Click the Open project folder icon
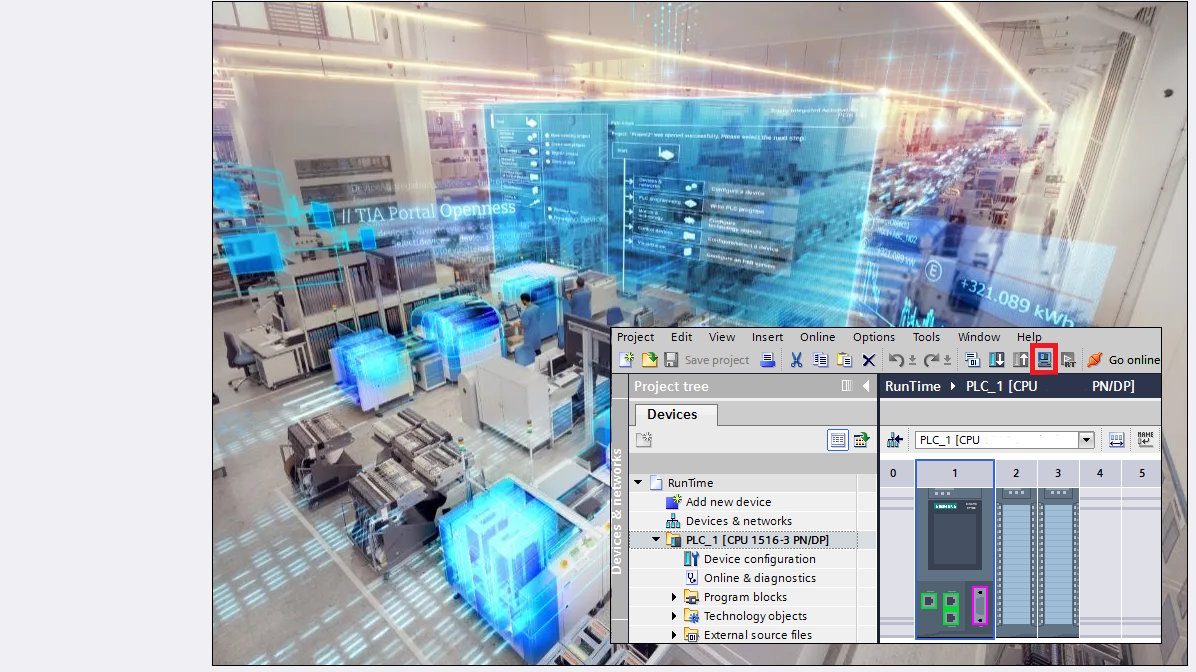 tap(649, 360)
